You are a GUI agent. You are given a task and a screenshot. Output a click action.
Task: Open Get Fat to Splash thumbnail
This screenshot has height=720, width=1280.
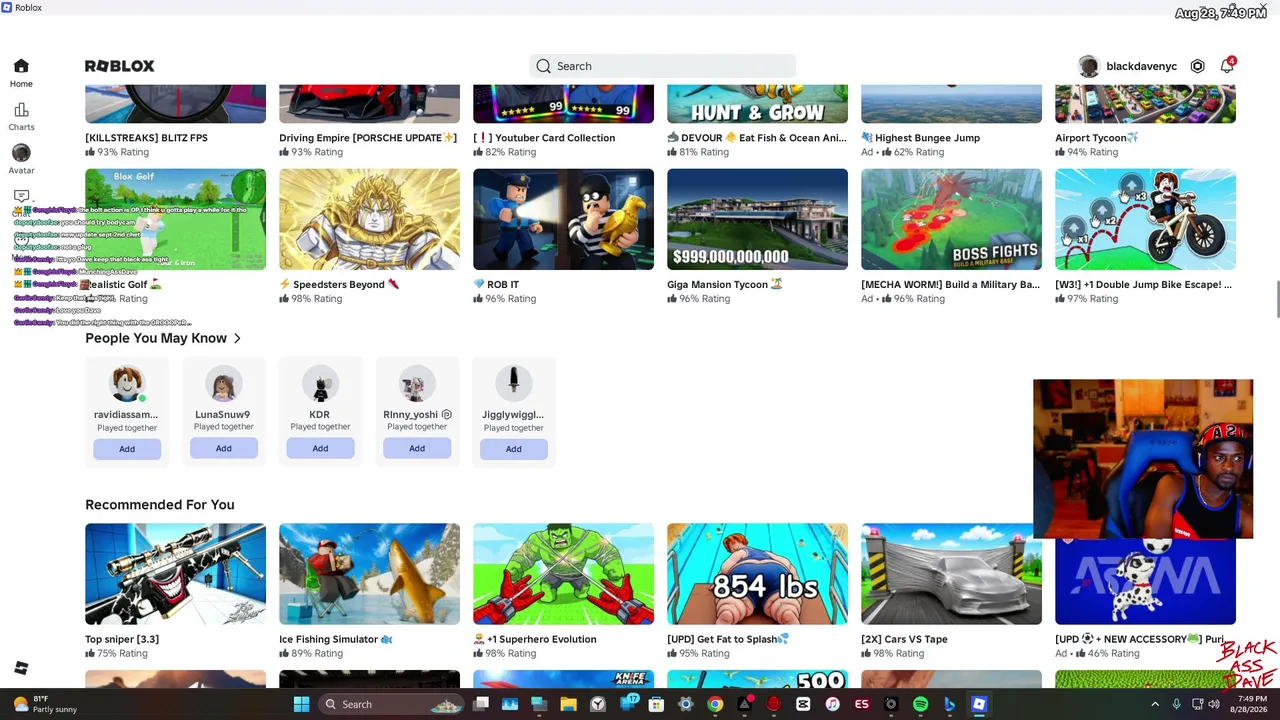click(x=757, y=574)
